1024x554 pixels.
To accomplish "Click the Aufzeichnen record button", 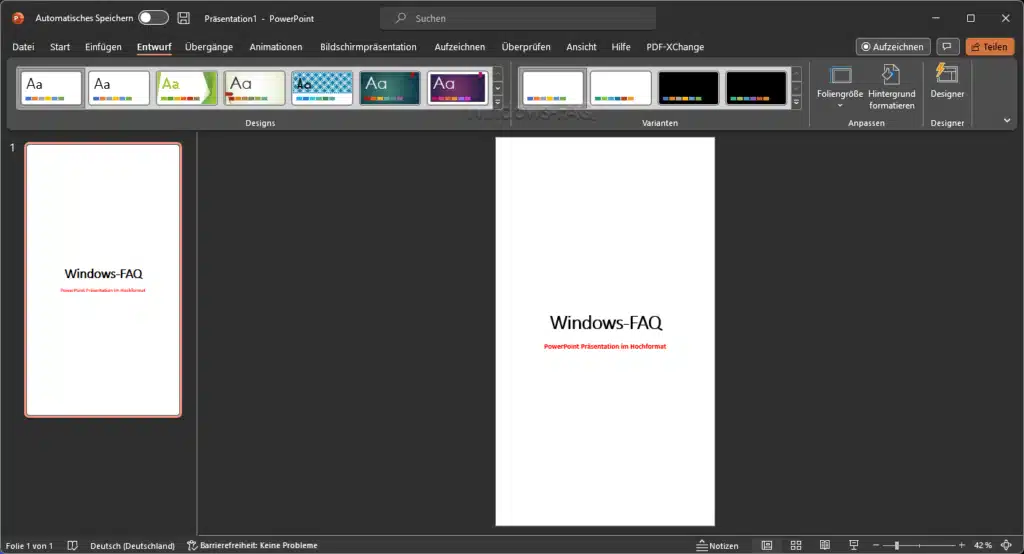I will pyautogui.click(x=893, y=46).
